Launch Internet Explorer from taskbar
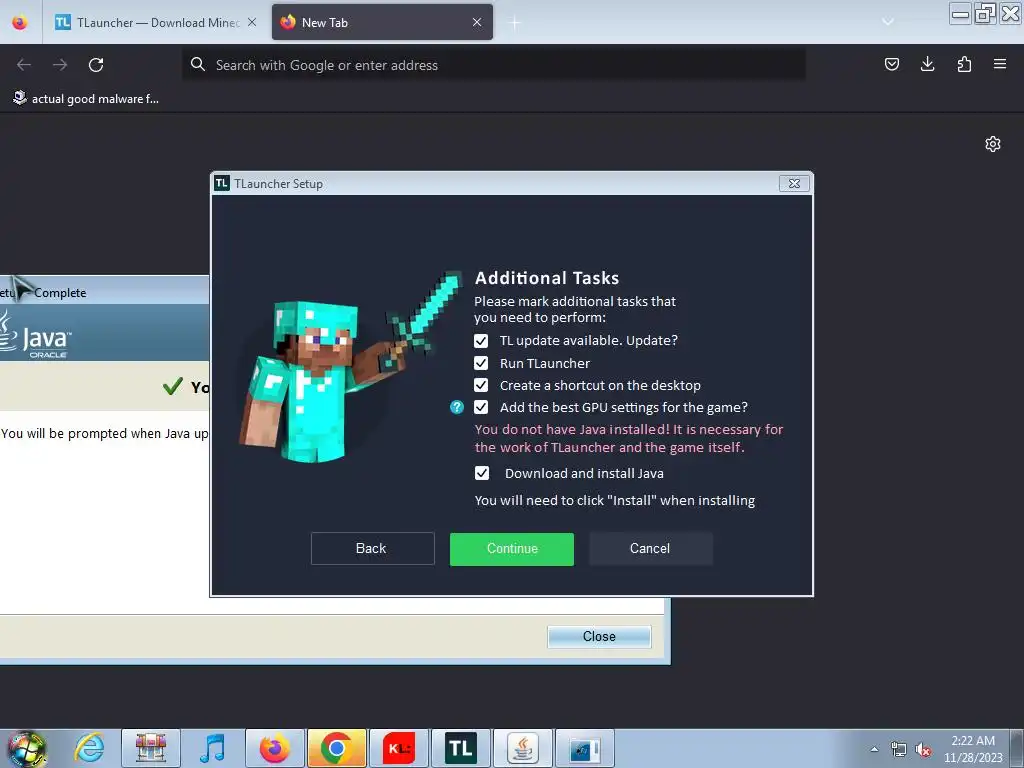 pos(89,748)
